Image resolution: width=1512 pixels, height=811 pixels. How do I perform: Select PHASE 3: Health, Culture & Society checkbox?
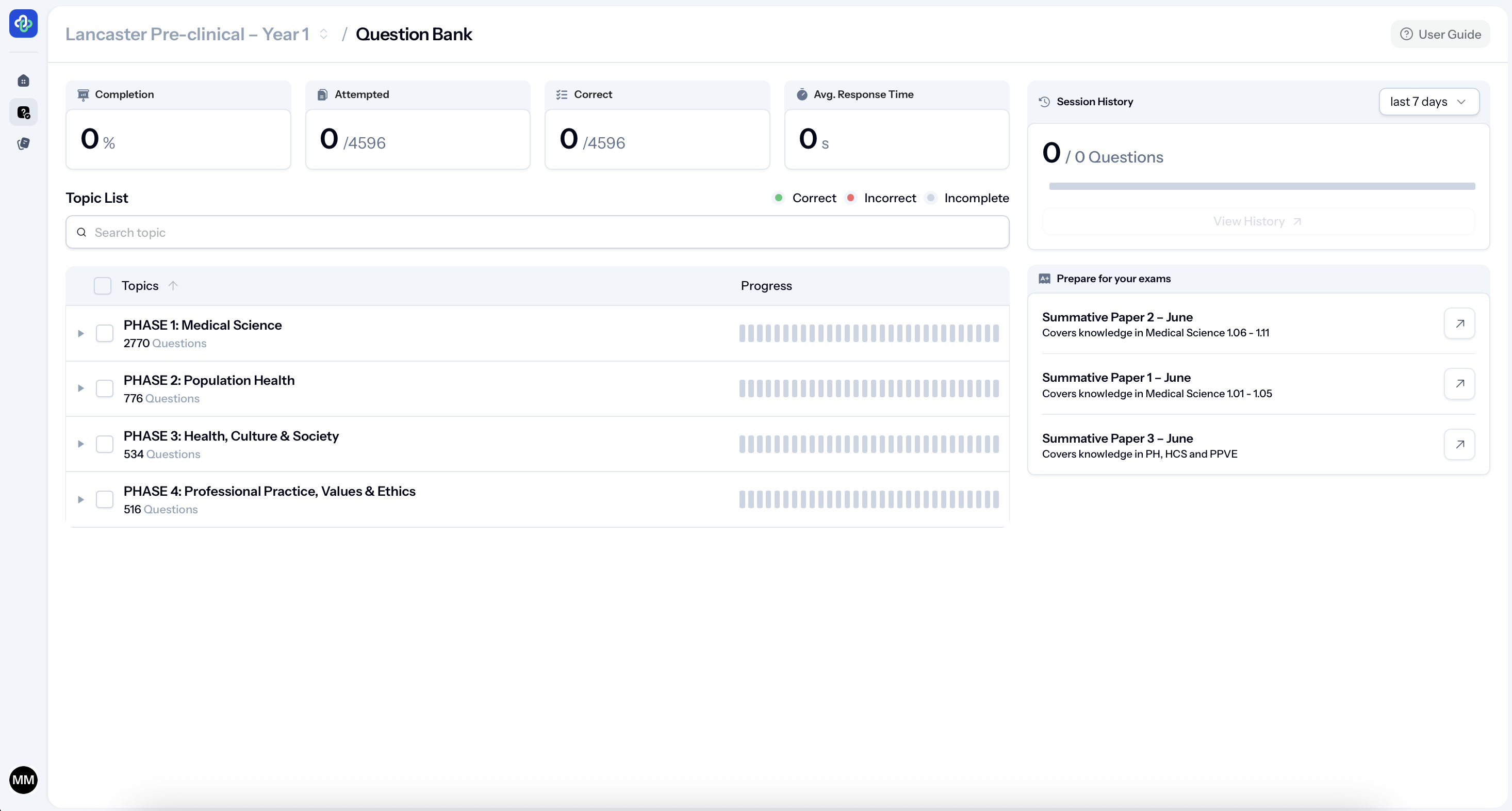point(105,444)
